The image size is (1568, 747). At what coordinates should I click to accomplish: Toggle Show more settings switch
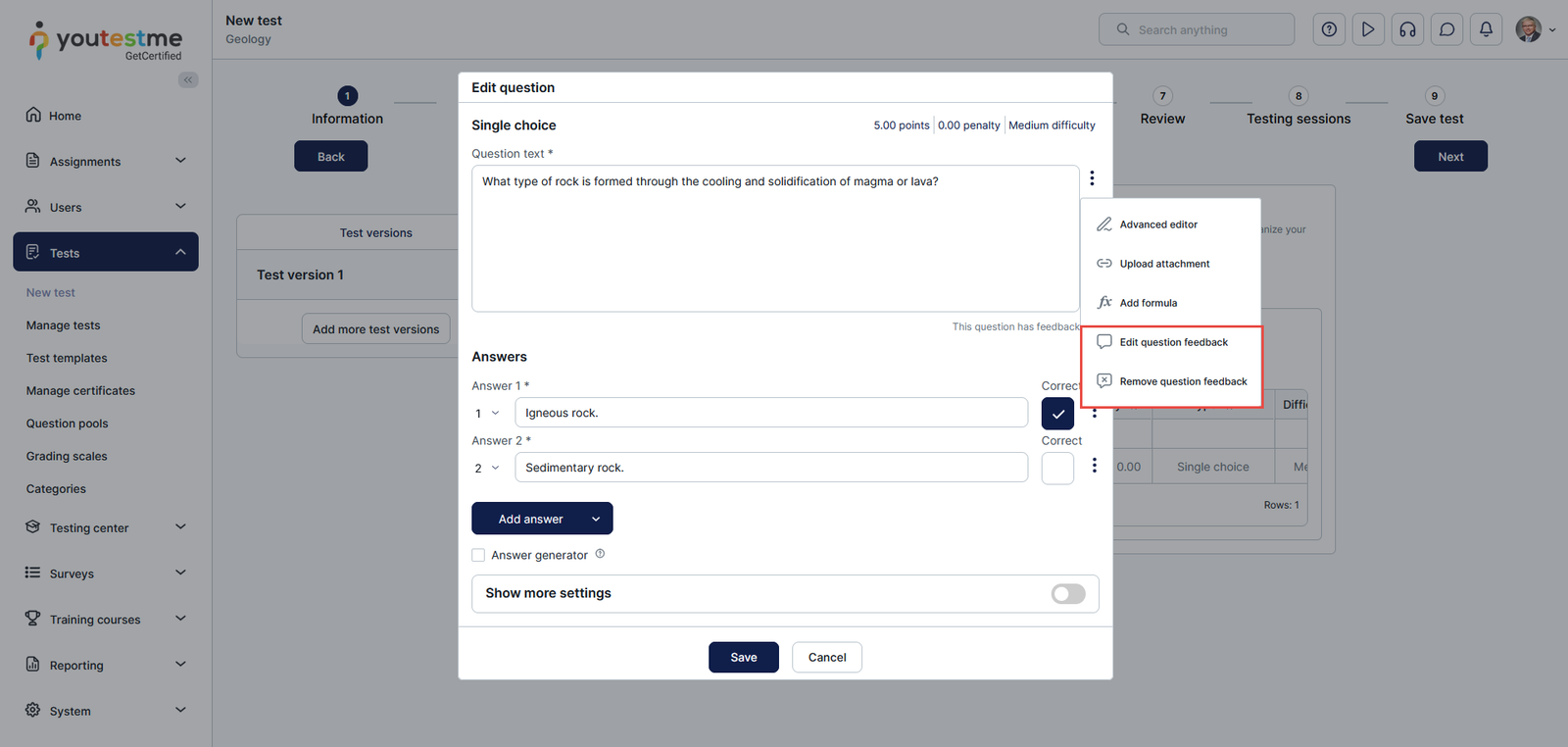click(x=1067, y=594)
